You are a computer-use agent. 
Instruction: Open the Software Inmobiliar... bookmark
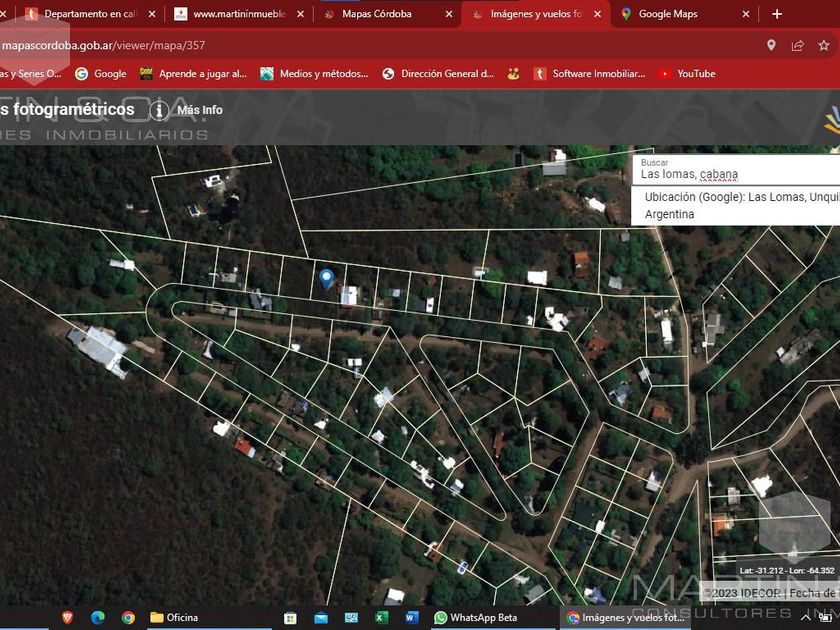(x=588, y=74)
